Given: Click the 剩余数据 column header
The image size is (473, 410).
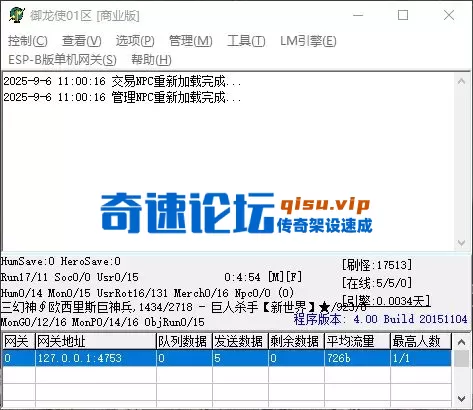Looking at the screenshot, I should coord(297,341).
